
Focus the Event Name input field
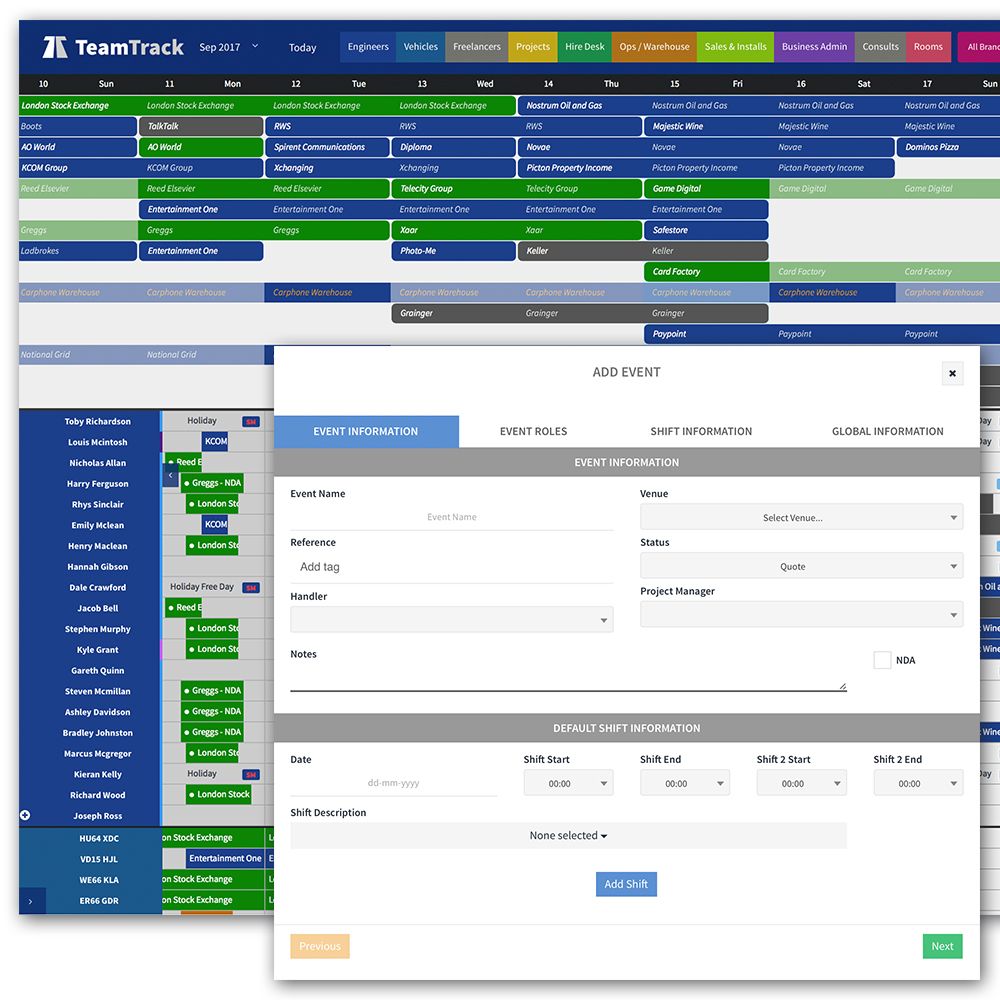coord(452,517)
